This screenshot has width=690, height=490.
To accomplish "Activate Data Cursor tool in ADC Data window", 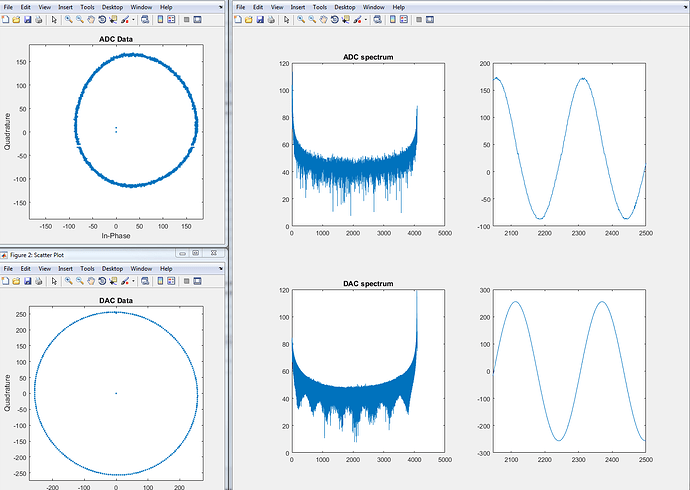I will pyautogui.click(x=113, y=20).
